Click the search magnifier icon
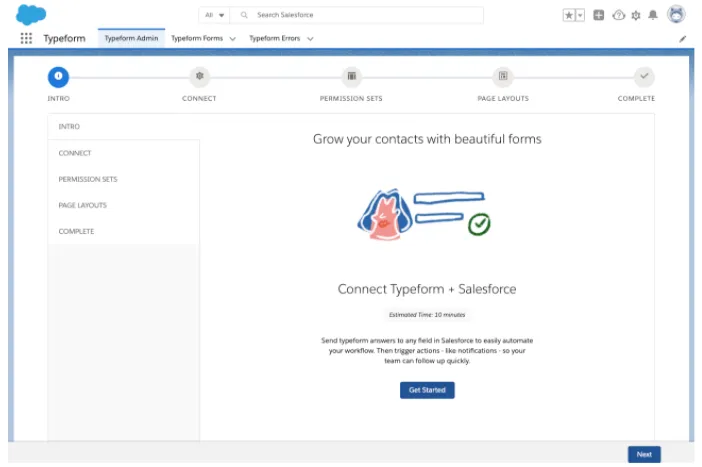The width and height of the screenshot is (702, 467). [x=244, y=15]
